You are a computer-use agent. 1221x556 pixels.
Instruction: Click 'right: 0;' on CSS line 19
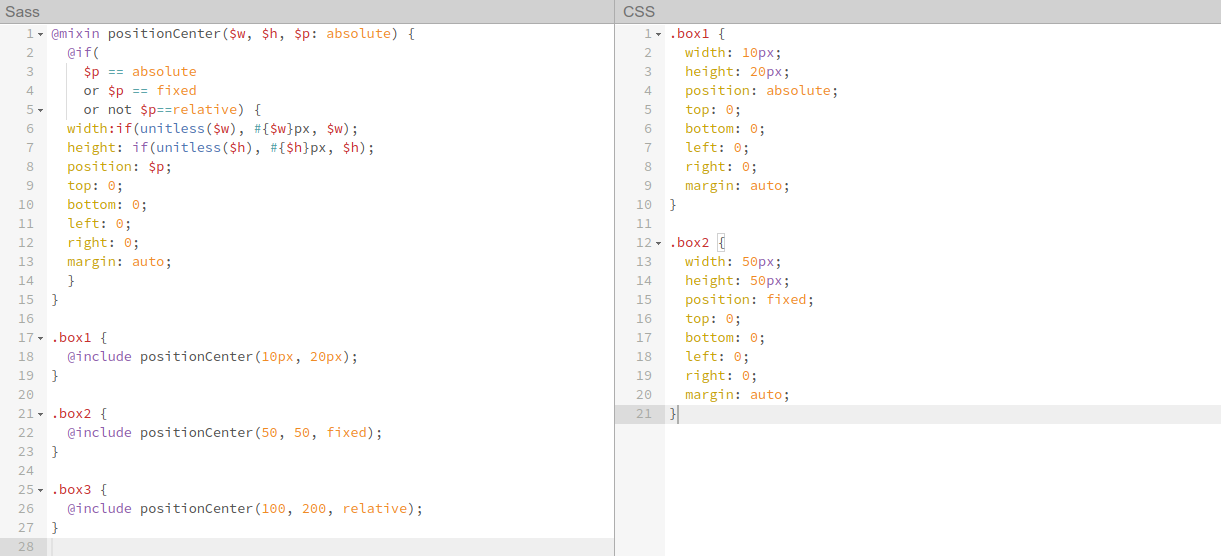pos(721,375)
